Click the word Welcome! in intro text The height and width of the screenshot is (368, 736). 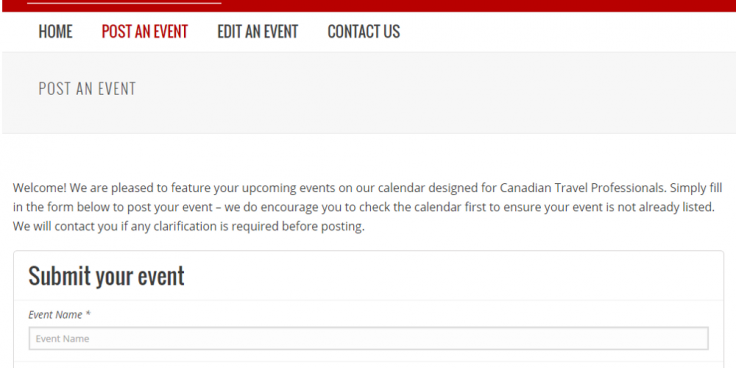(x=40, y=188)
